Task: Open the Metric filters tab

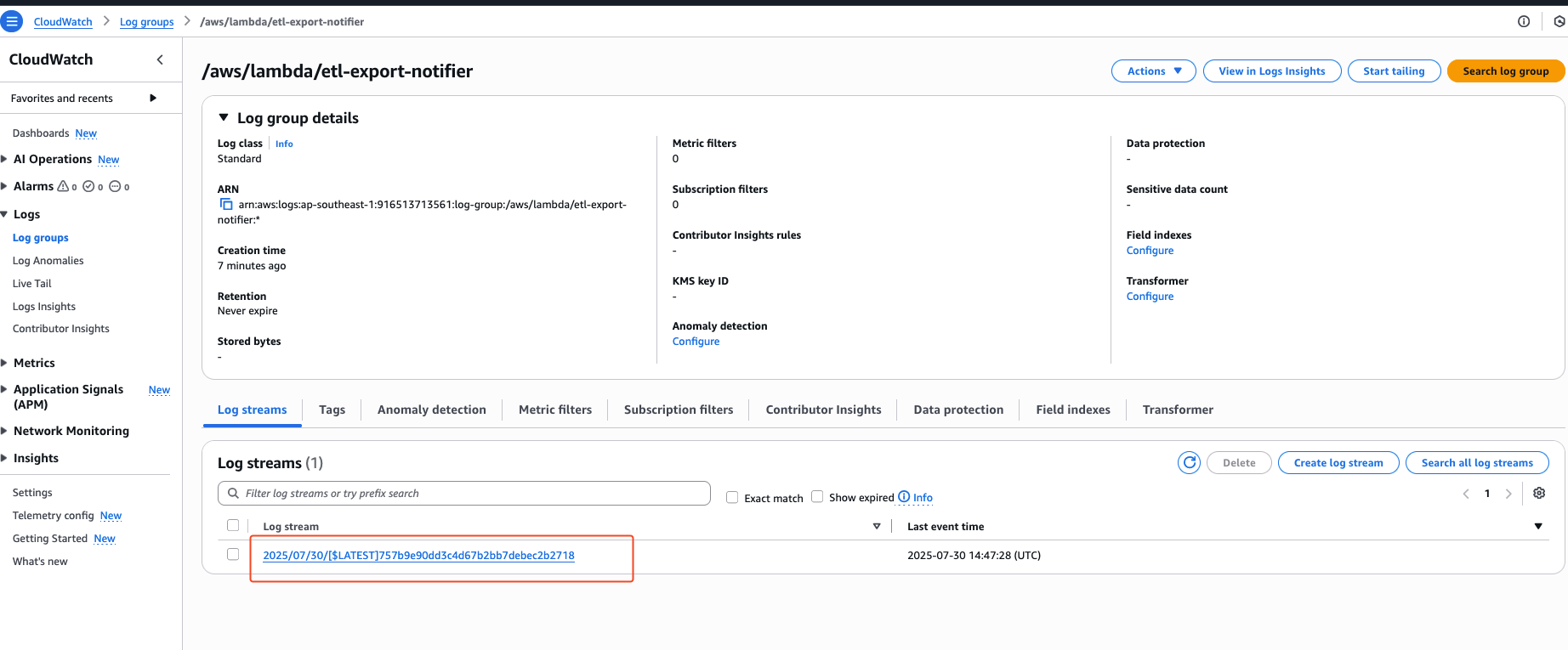Action: coord(555,410)
